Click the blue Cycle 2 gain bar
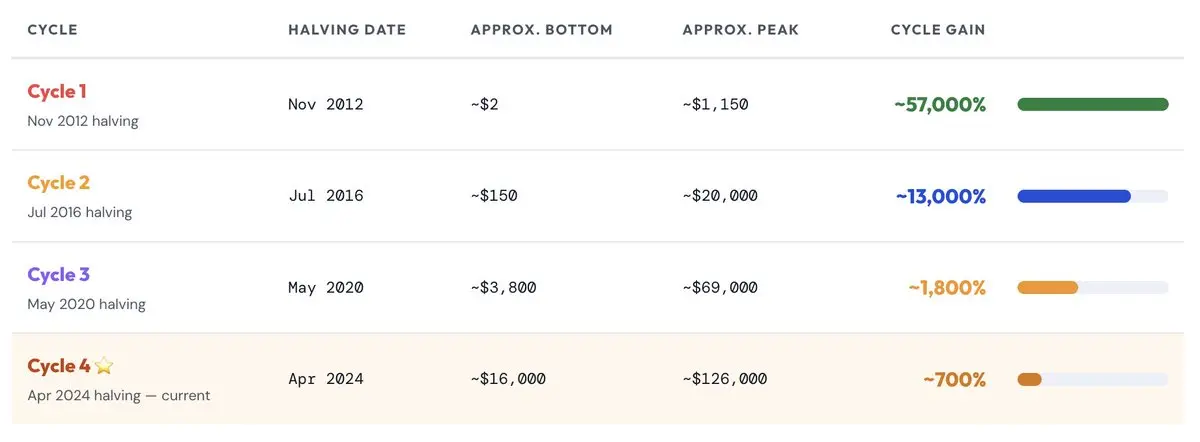 [1074, 196]
